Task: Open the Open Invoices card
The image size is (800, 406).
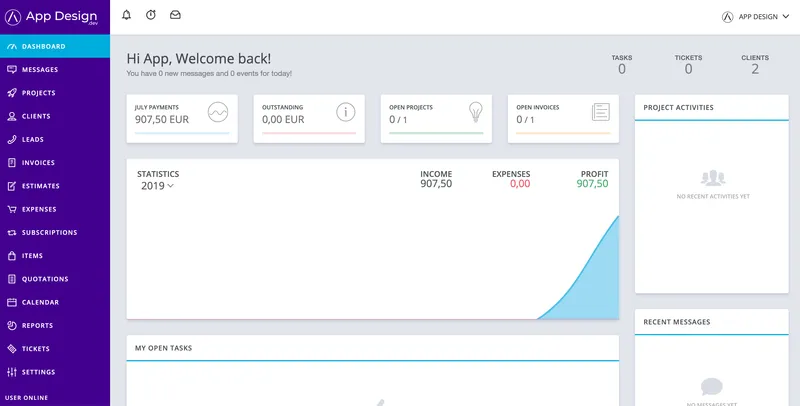Action: point(563,119)
